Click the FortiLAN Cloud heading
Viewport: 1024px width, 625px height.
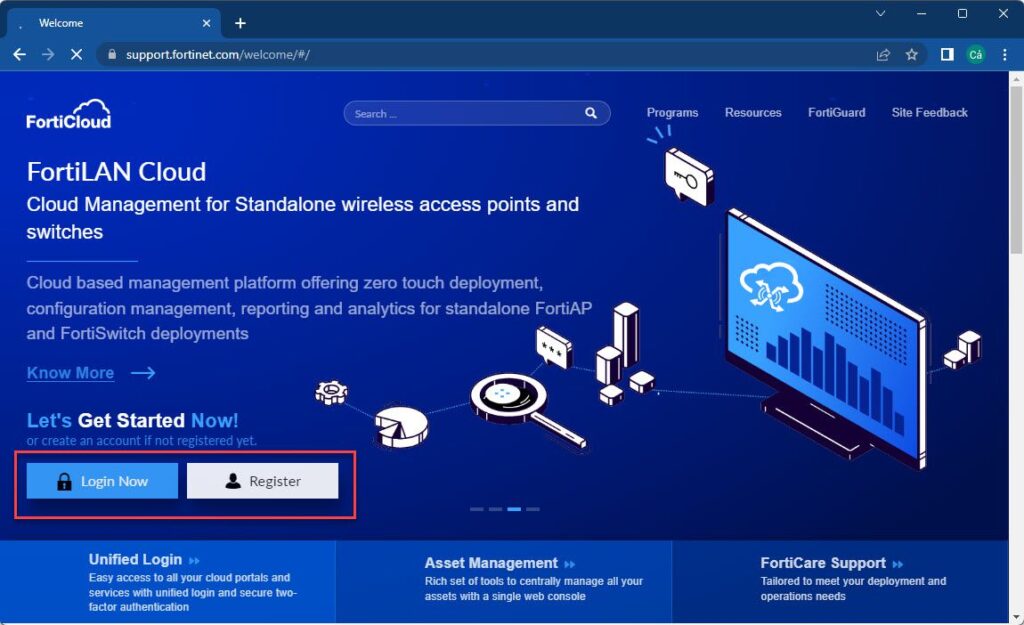[x=116, y=172]
